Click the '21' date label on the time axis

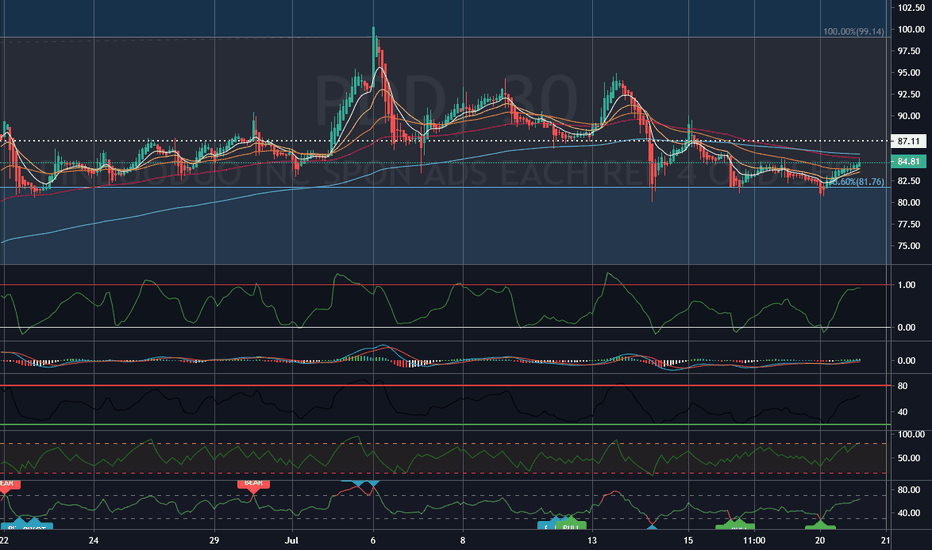pyautogui.click(x=886, y=540)
